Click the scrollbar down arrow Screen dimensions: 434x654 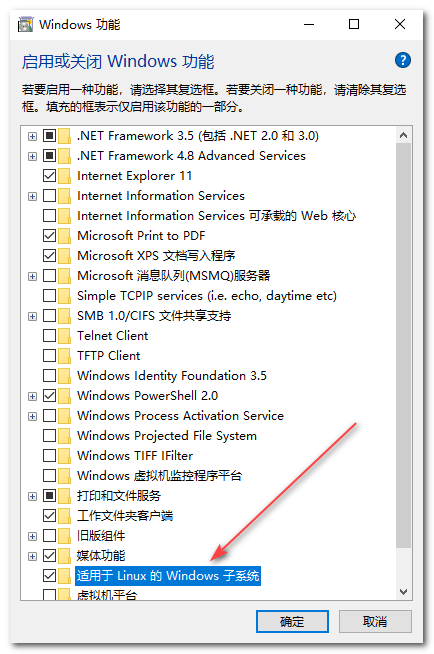(x=403, y=591)
